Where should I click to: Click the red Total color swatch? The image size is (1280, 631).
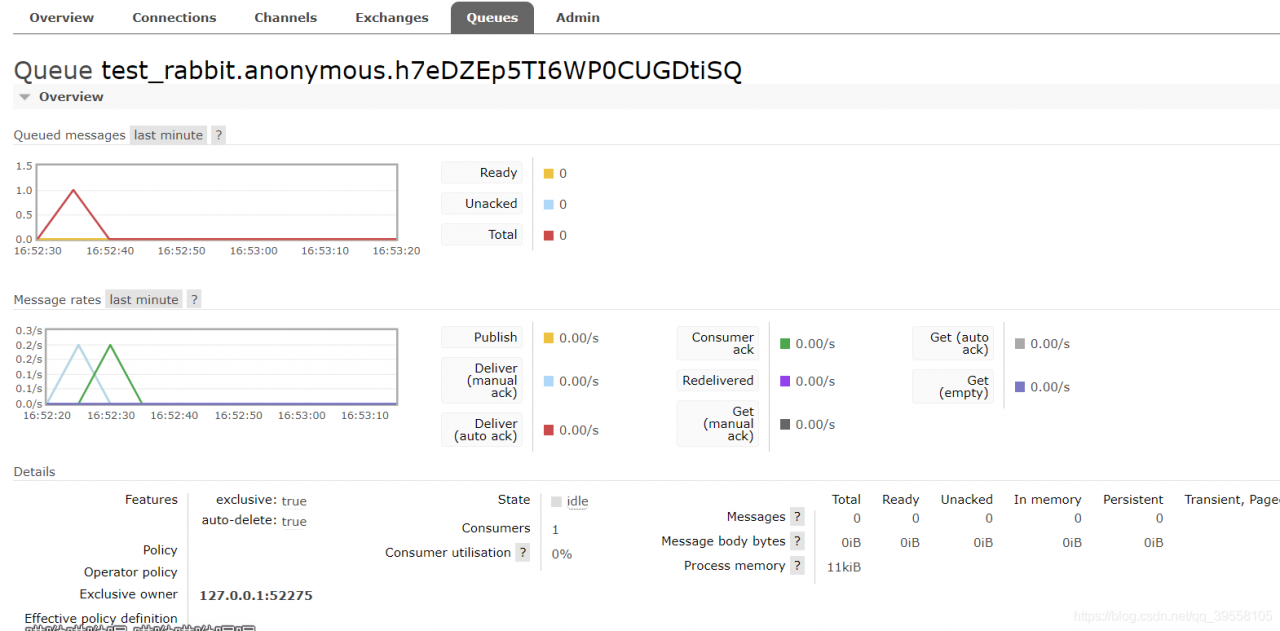548,236
